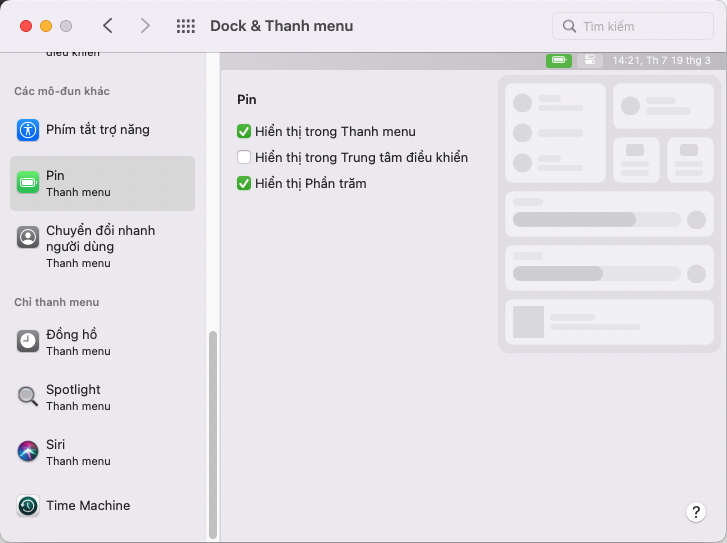This screenshot has width=727, height=543.
Task: Select the Đồng hồ Thanh menu item
Action: pos(102,342)
